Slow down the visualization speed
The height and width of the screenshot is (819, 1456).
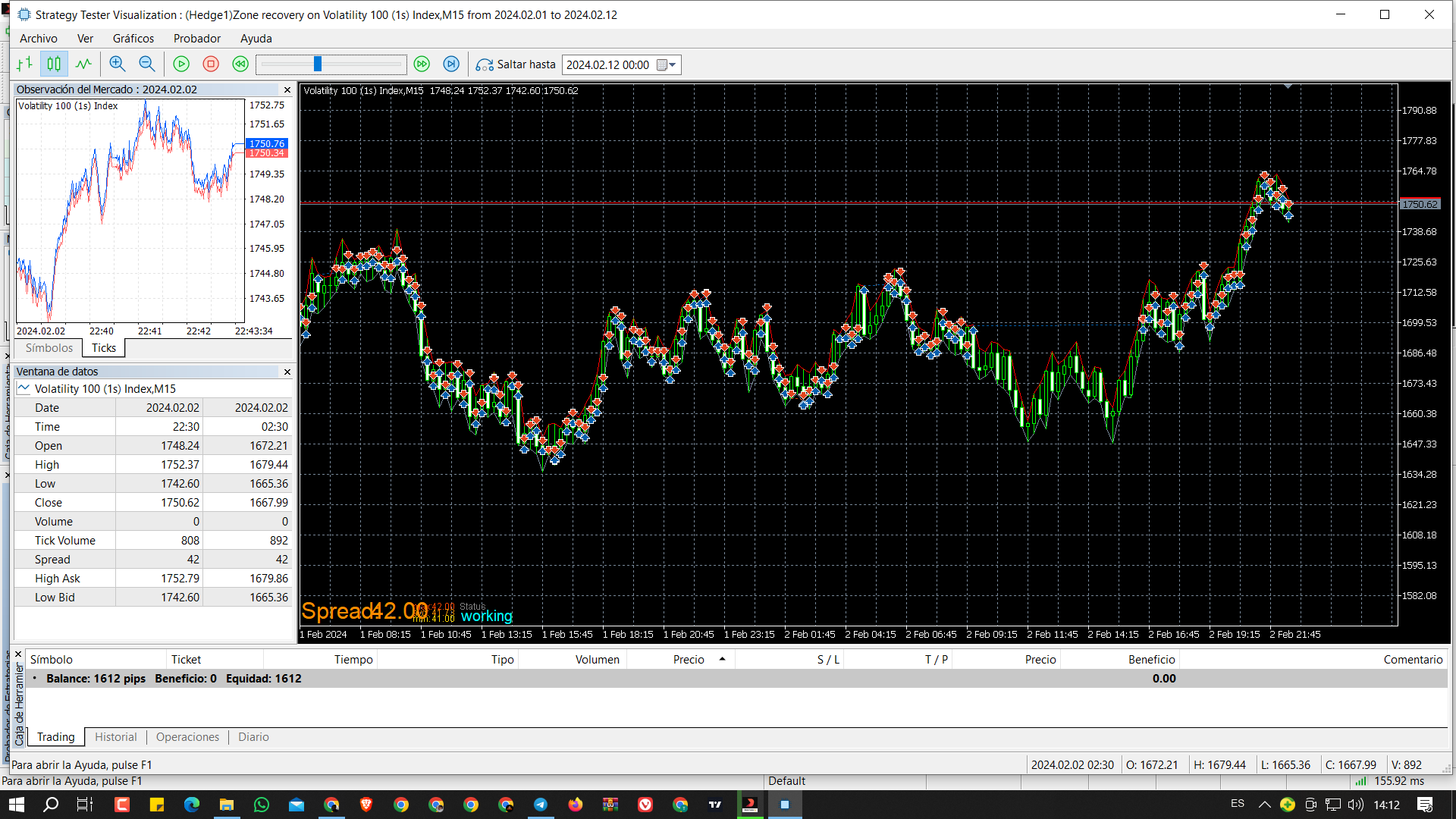click(240, 64)
